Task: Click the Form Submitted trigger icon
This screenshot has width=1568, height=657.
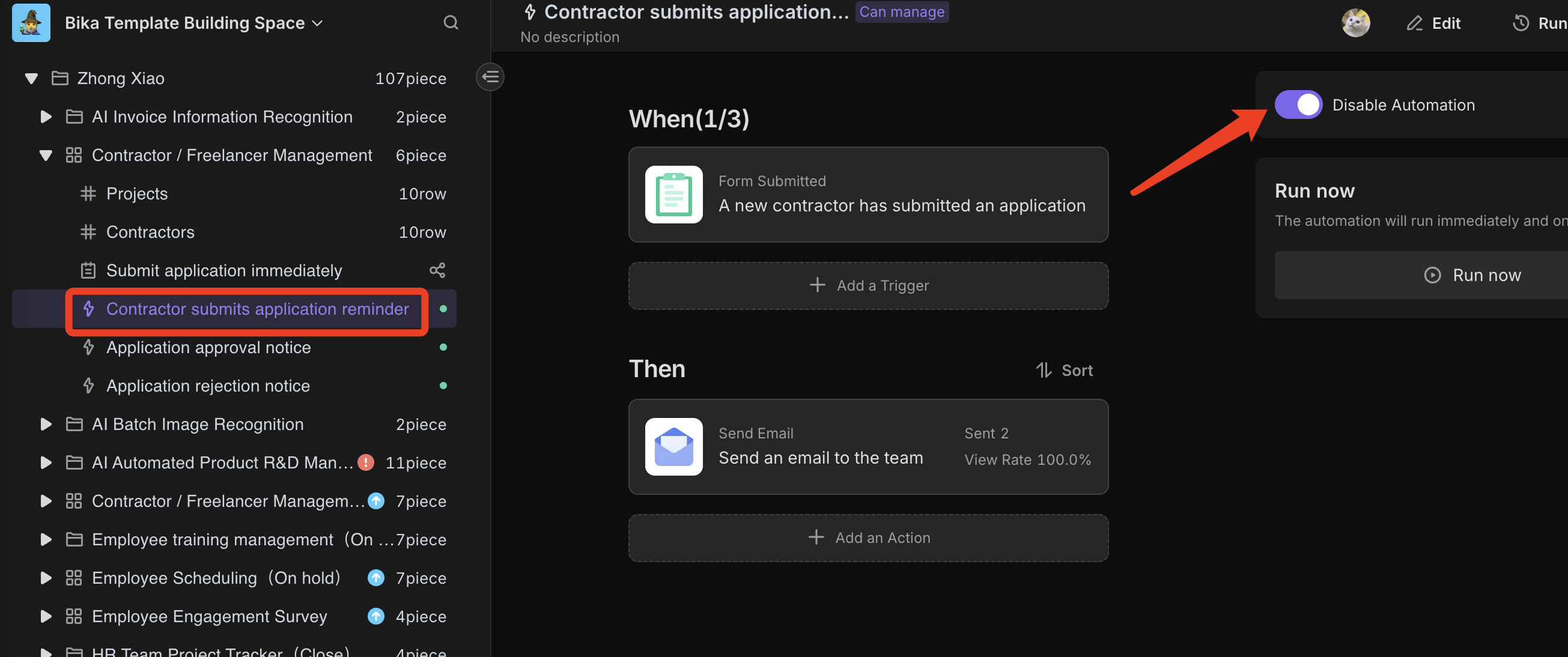Action: (x=674, y=194)
